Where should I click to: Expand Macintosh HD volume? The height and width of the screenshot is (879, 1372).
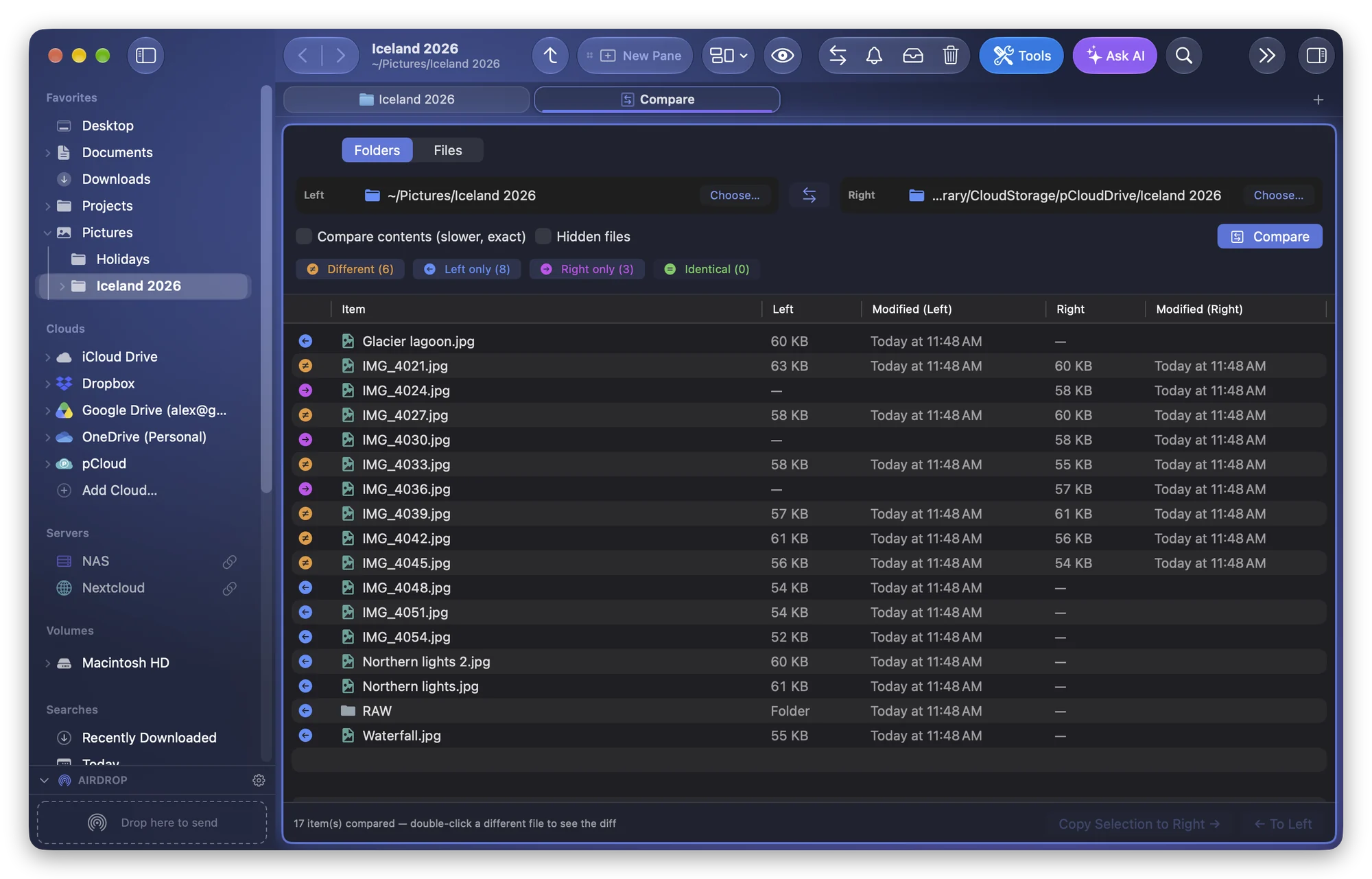48,664
